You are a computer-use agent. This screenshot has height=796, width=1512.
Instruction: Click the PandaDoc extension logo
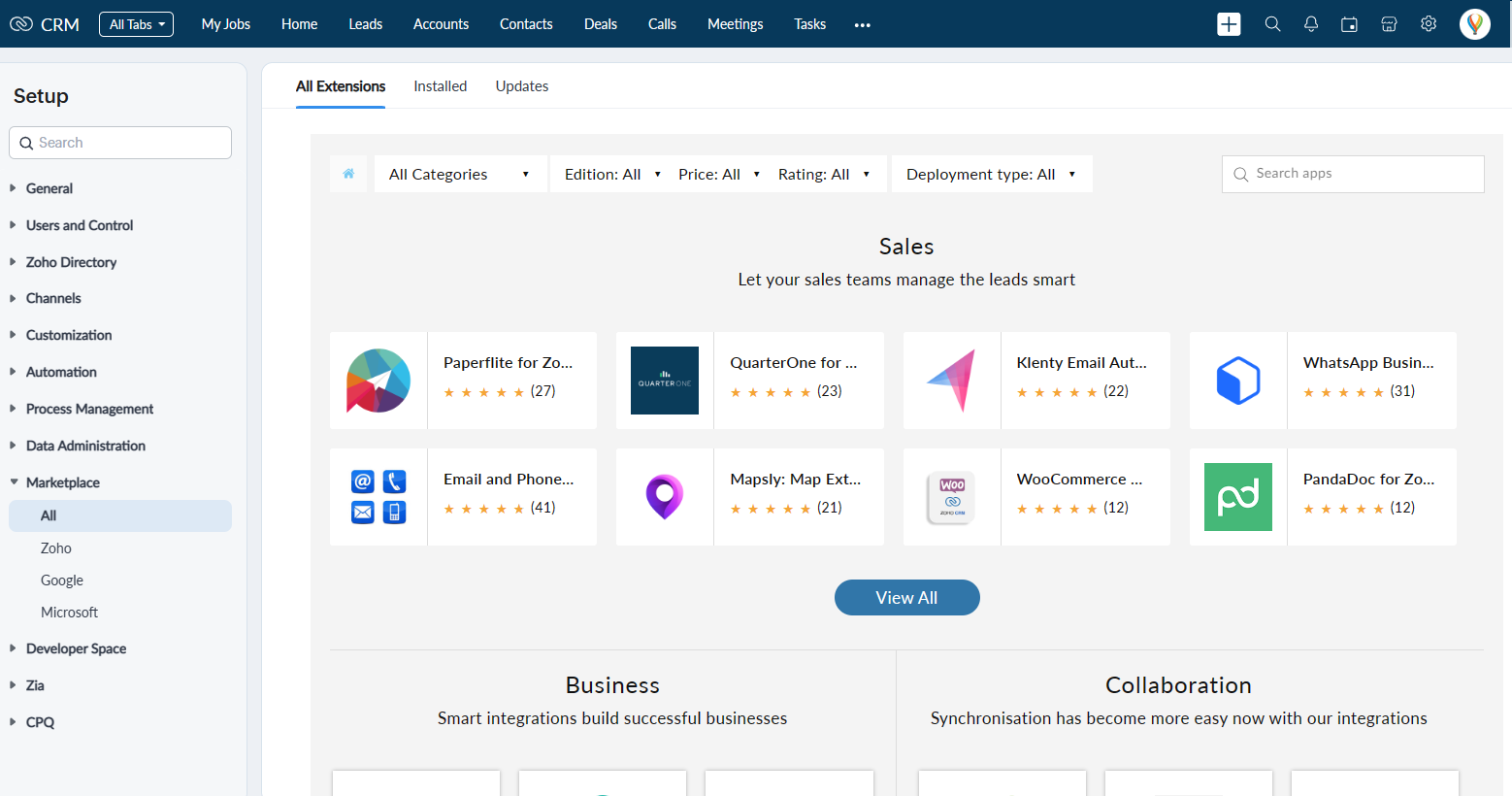[1238, 497]
